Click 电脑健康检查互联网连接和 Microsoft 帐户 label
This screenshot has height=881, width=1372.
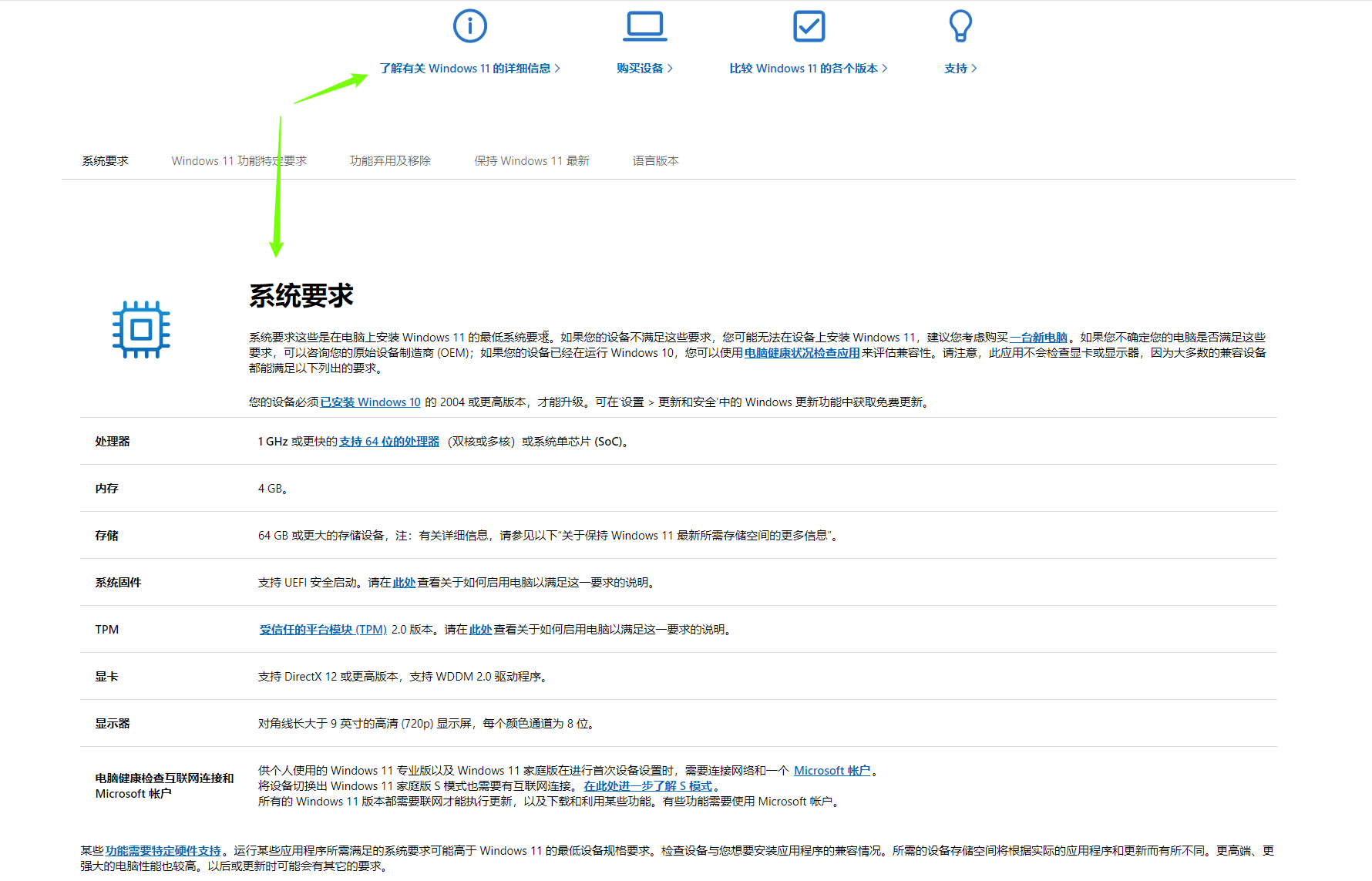point(164,786)
